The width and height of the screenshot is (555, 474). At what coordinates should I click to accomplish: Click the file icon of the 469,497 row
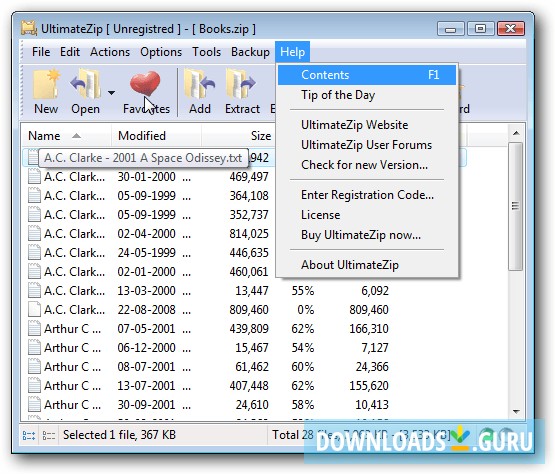tap(34, 176)
